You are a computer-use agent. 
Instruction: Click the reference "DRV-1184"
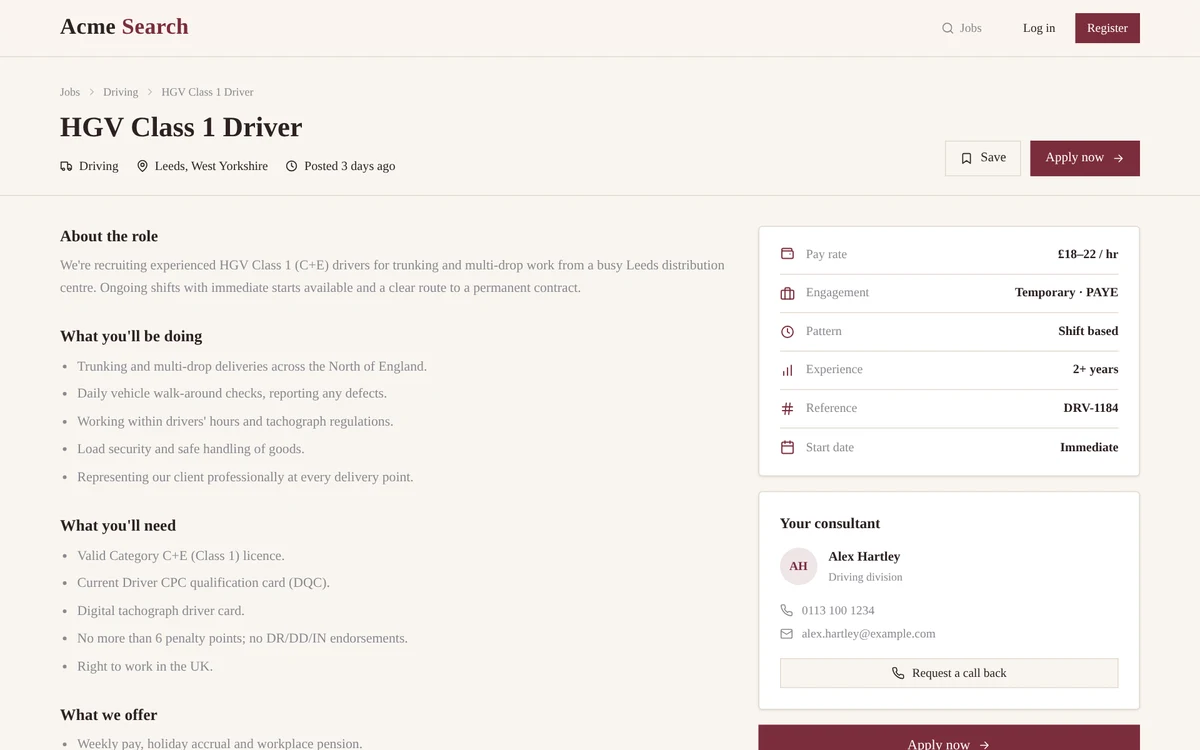point(1091,408)
